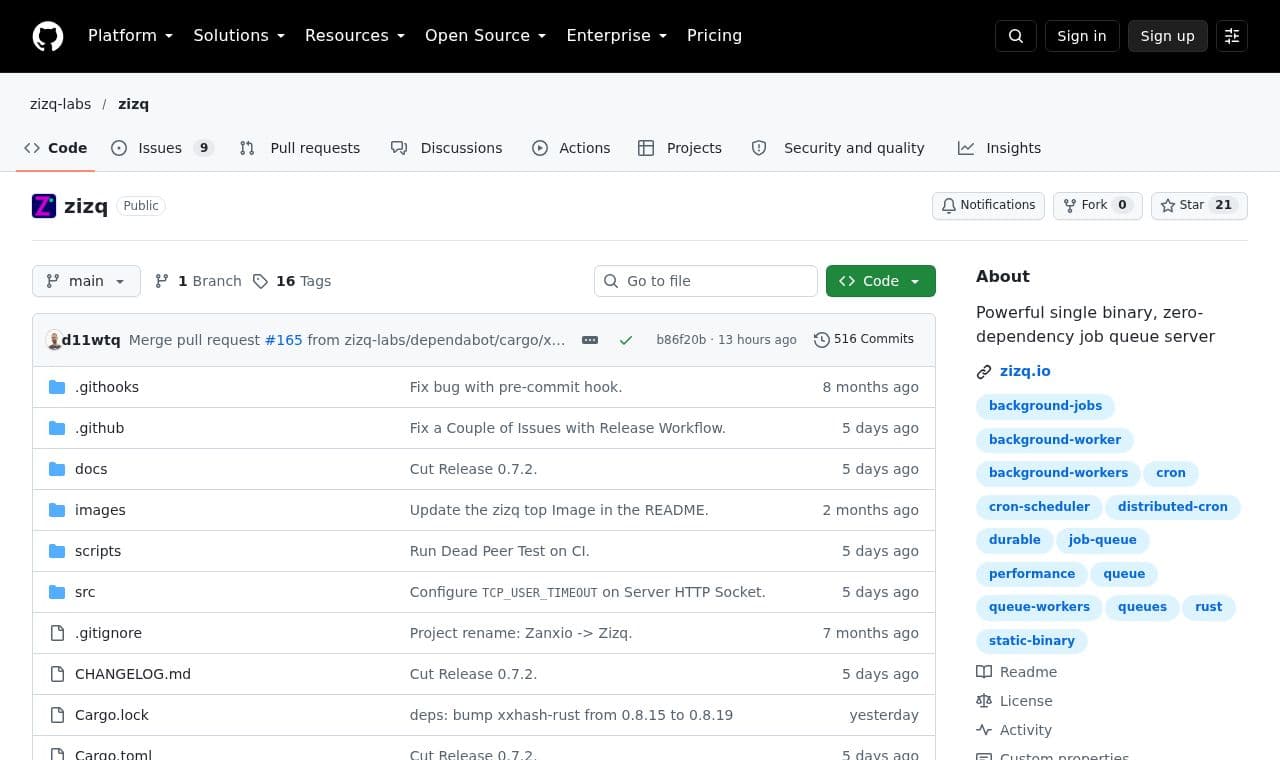Click the Cargo.lock file icon
Screen dimensions: 1280x760
click(x=57, y=715)
